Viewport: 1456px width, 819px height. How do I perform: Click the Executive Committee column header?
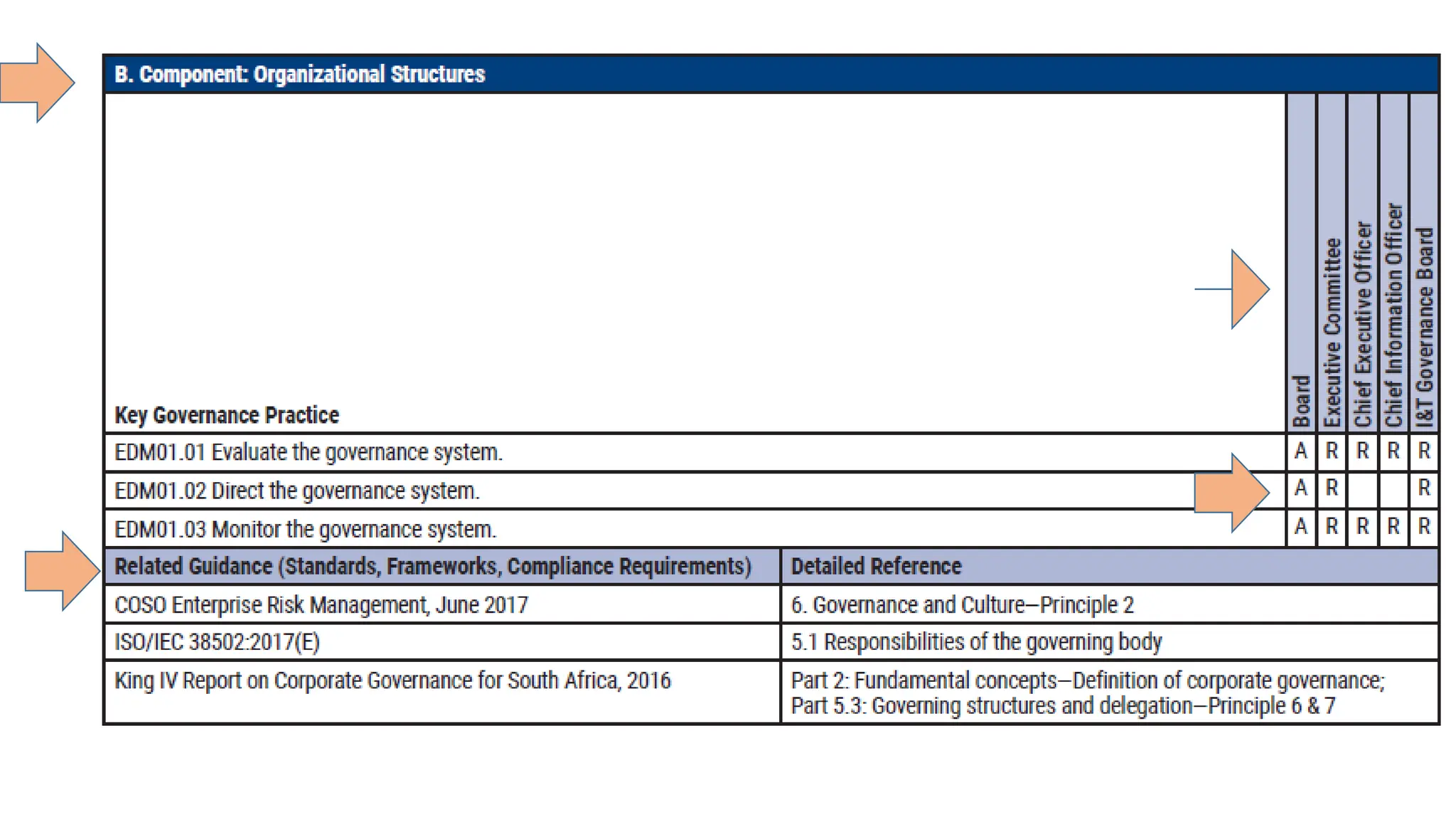tap(1332, 333)
